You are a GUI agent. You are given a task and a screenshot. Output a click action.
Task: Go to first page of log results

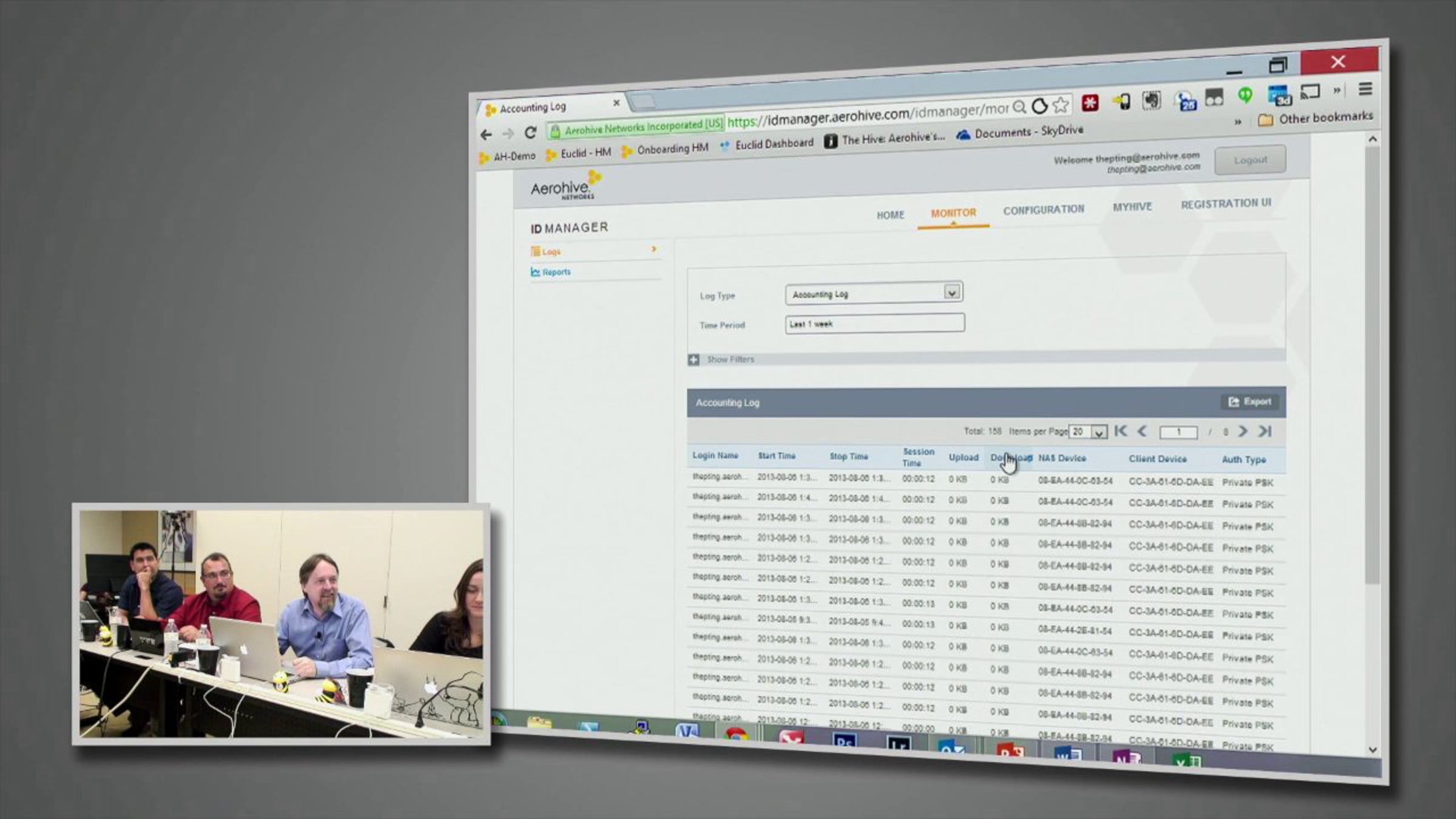tap(1121, 431)
